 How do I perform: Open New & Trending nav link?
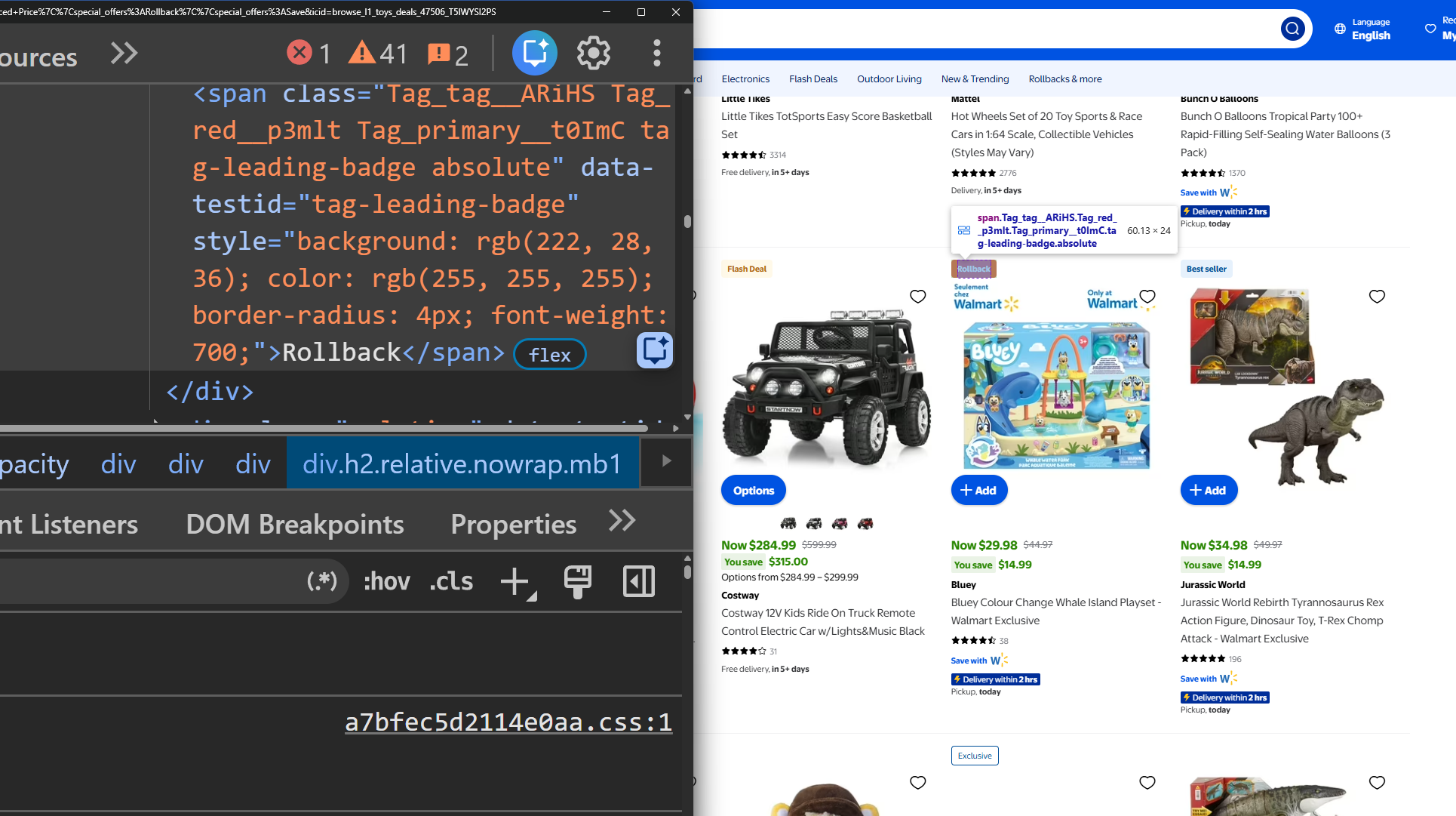point(975,79)
